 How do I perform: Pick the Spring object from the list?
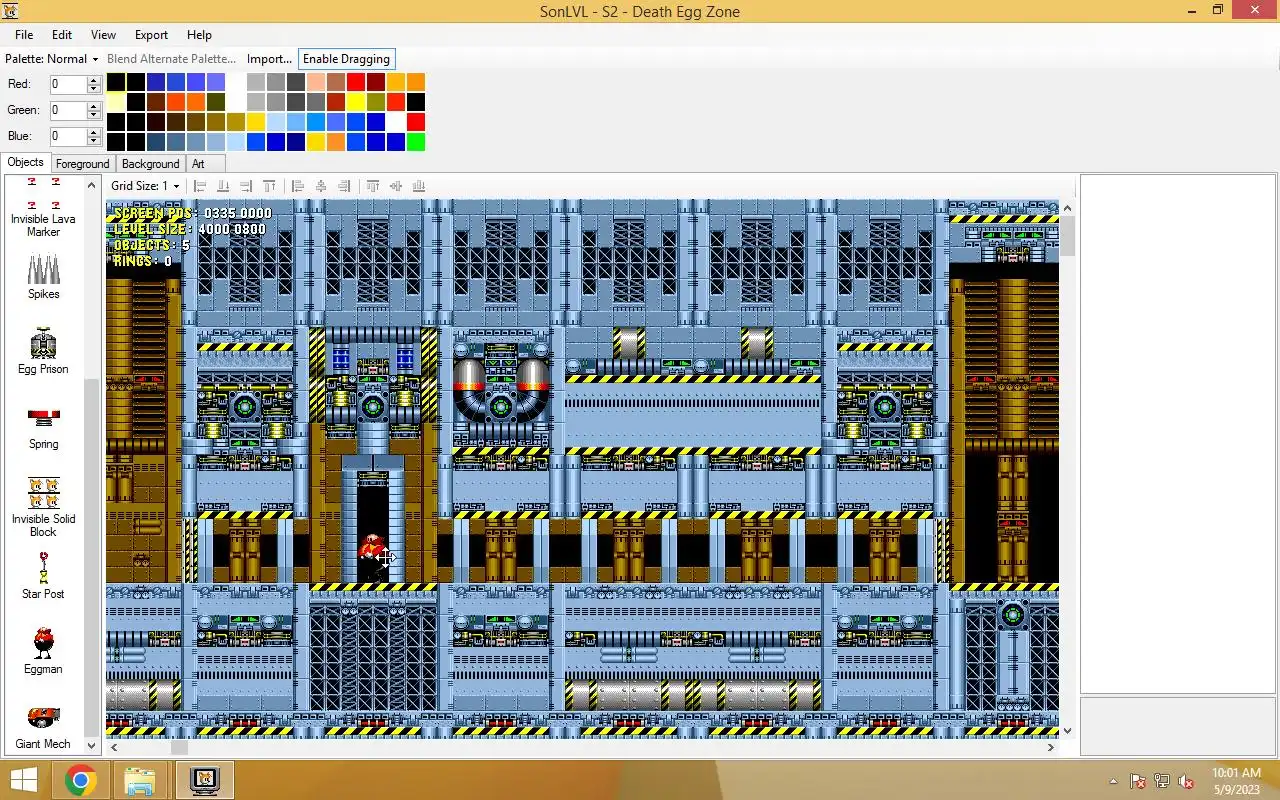tap(43, 428)
